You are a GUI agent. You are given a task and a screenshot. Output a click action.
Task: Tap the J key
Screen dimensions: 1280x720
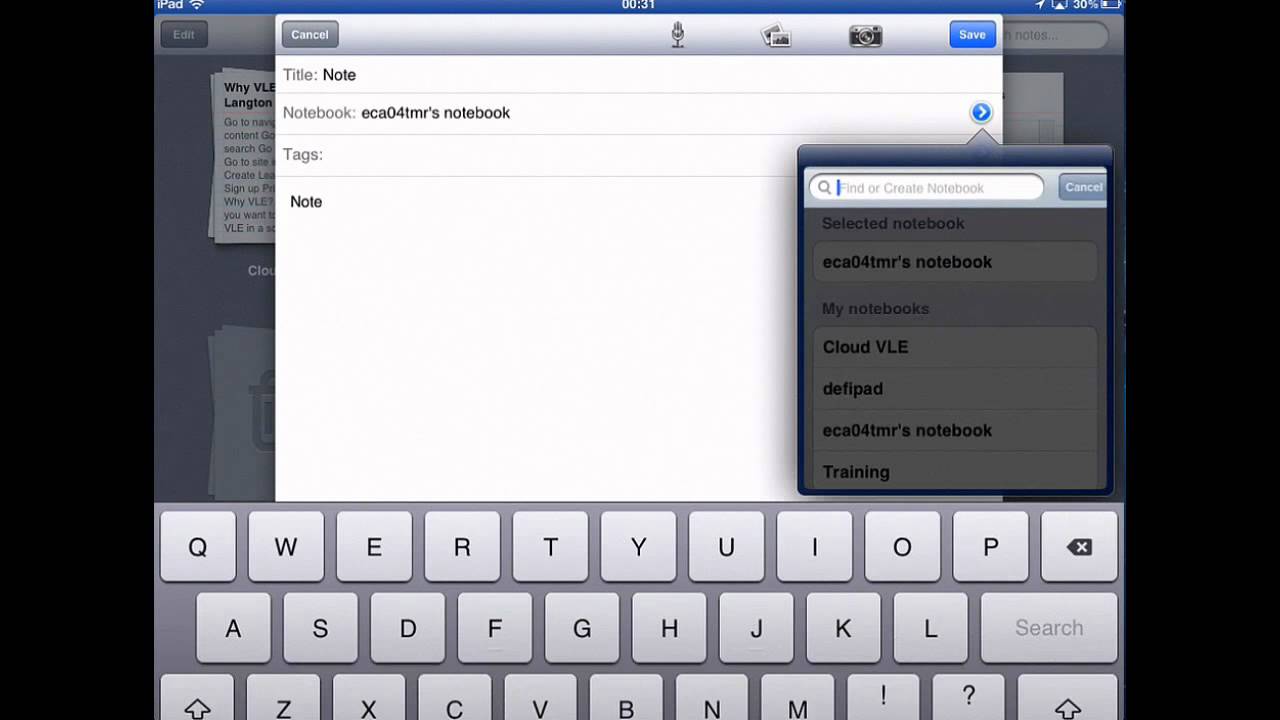[757, 628]
